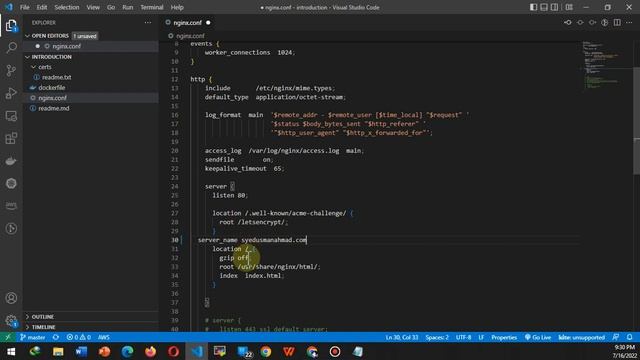Open customize layout icon
Viewport: 640px width, 360px height.
(x=569, y=7)
